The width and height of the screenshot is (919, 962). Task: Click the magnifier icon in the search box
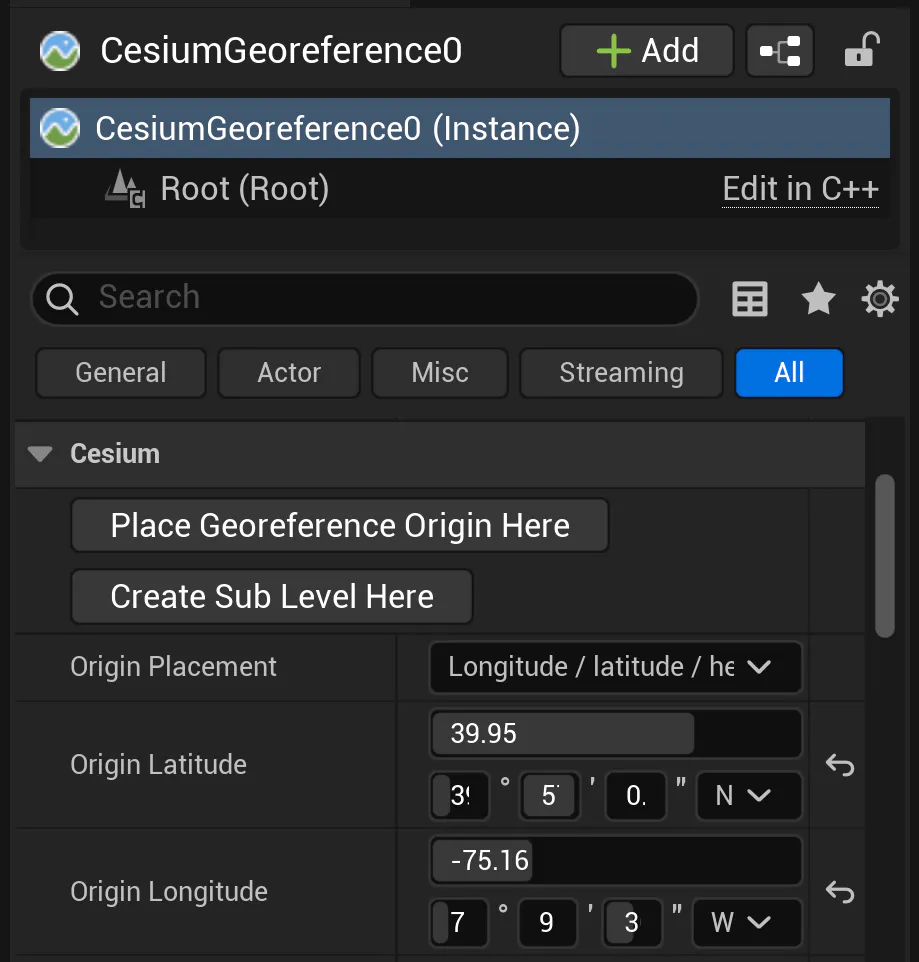[x=62, y=299]
